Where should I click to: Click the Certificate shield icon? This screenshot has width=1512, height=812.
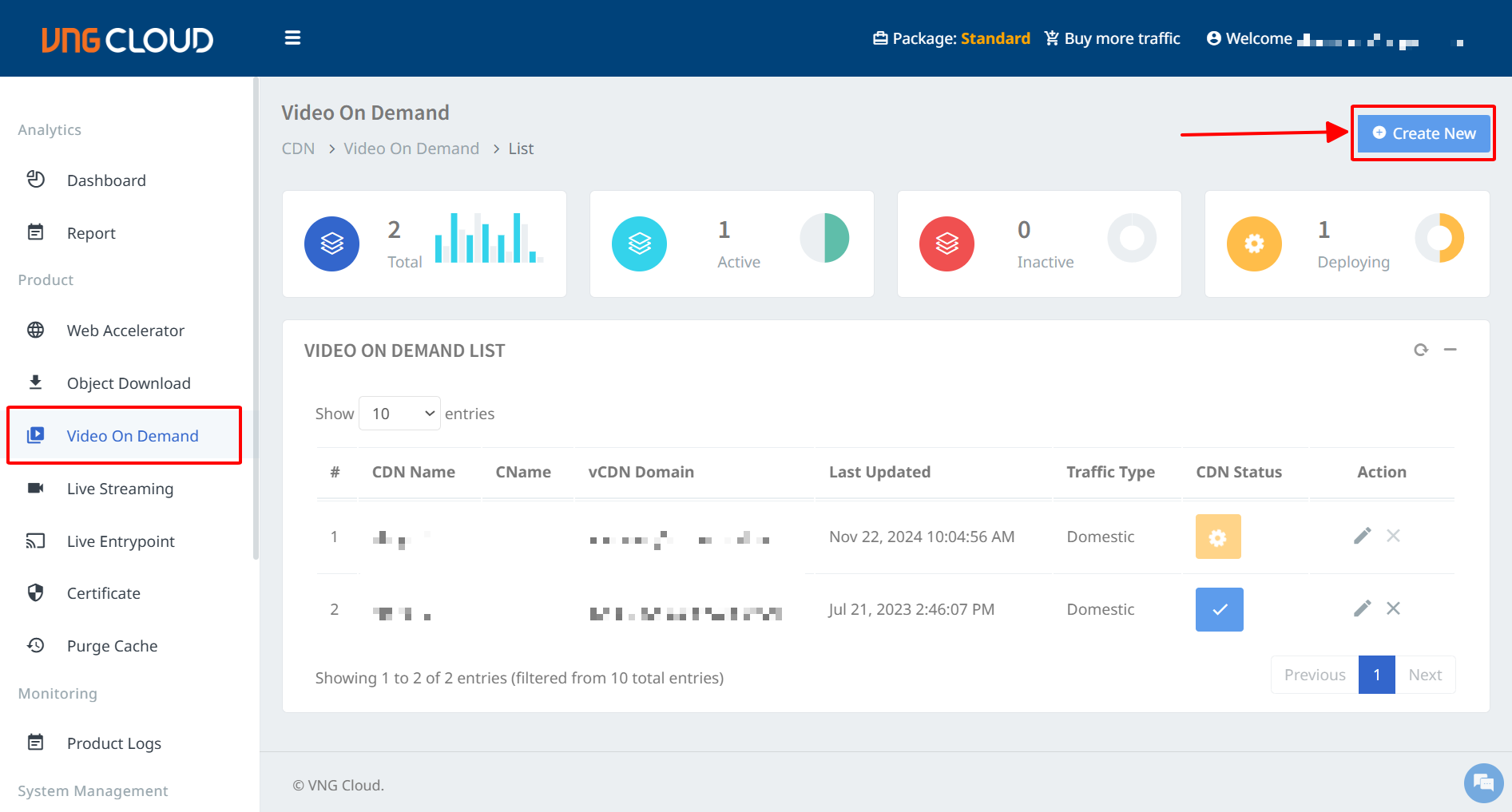pyautogui.click(x=36, y=593)
